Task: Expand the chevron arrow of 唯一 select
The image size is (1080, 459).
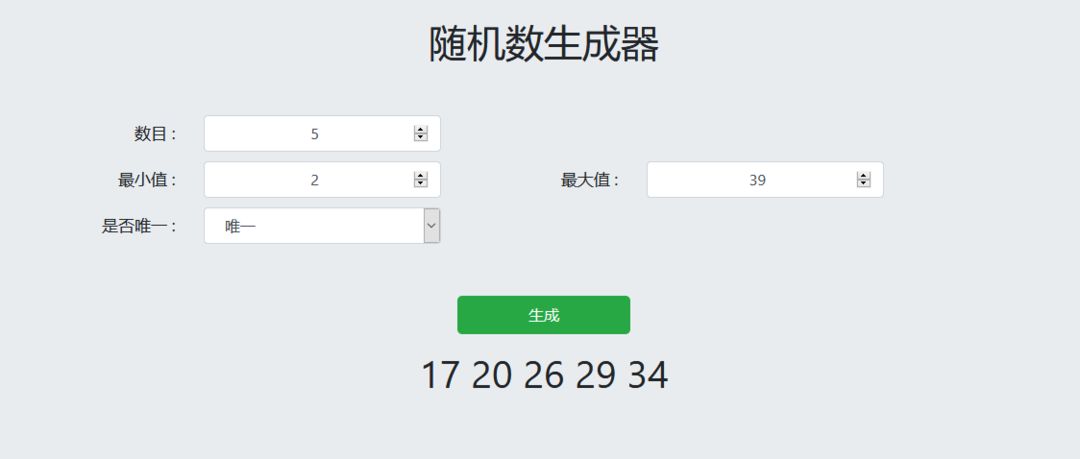Action: [432, 225]
